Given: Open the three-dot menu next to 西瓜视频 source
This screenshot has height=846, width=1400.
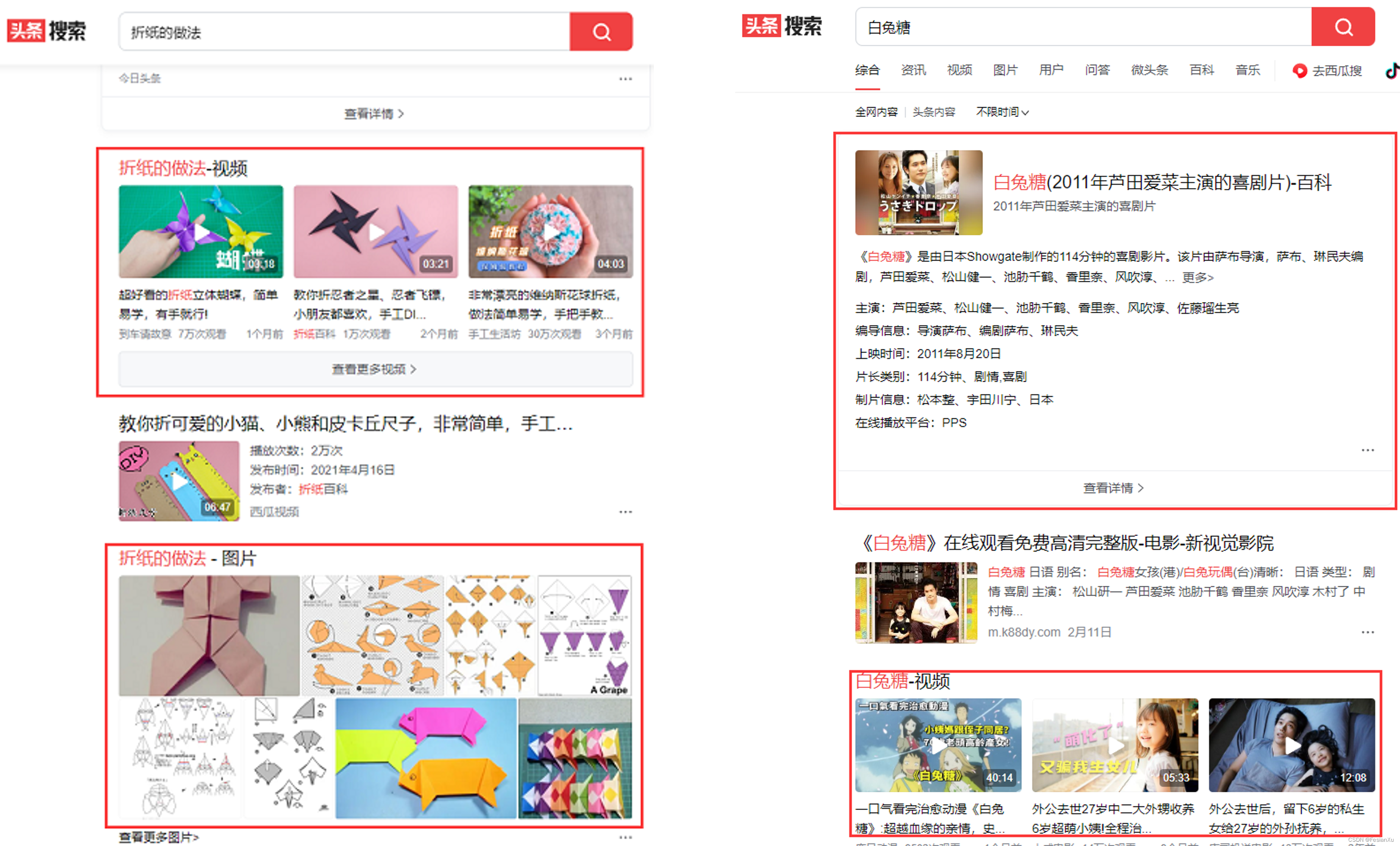Looking at the screenshot, I should tap(625, 512).
